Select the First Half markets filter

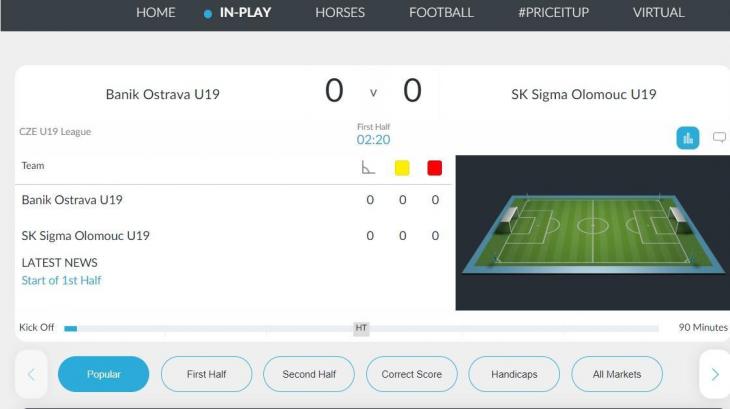tap(206, 374)
